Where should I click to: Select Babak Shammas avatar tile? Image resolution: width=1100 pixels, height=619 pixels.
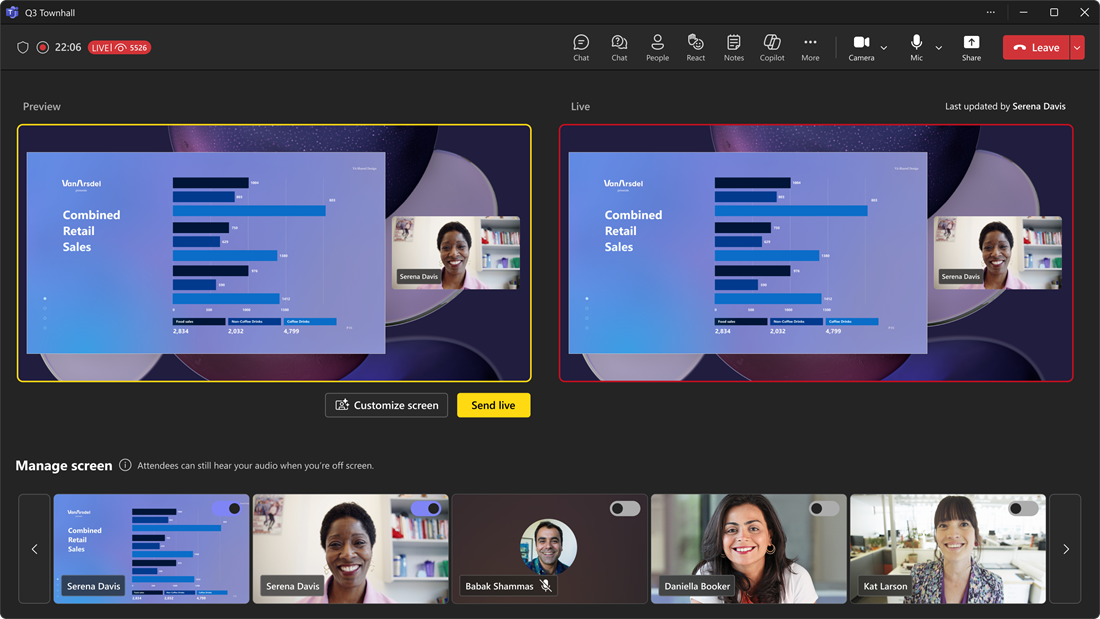550,549
